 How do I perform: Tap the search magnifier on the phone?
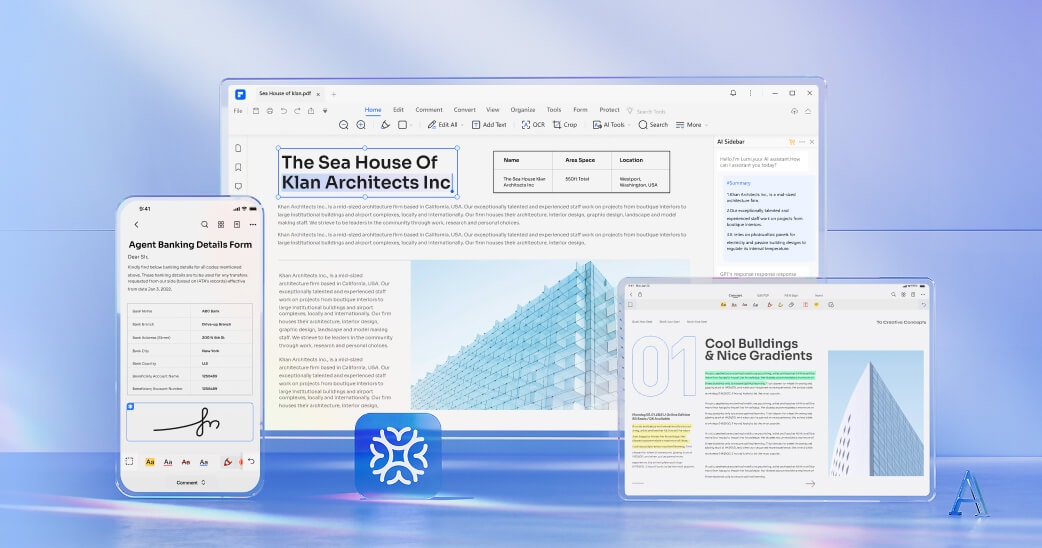(205, 225)
